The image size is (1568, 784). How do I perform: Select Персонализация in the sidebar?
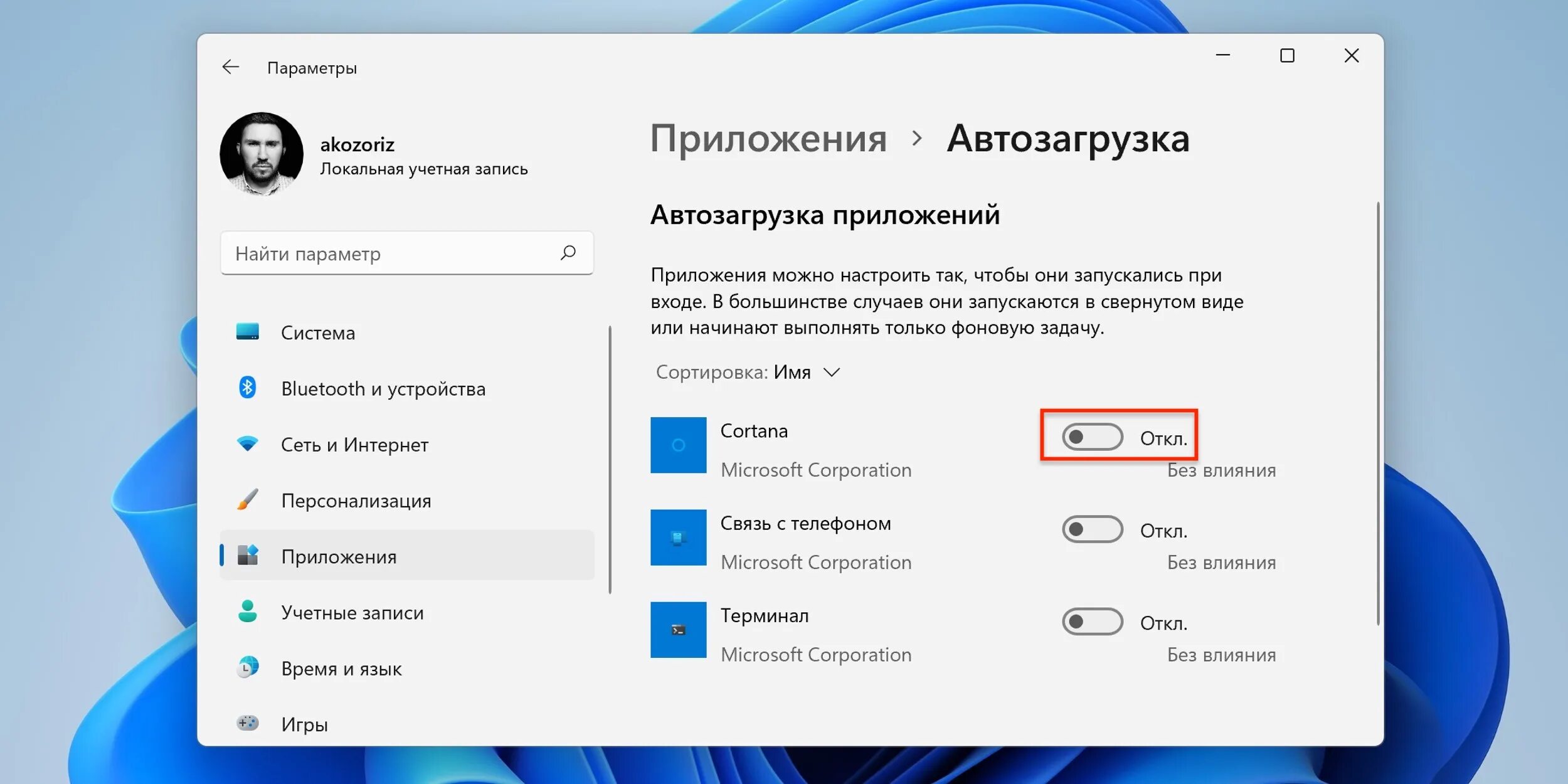pyautogui.click(x=407, y=500)
